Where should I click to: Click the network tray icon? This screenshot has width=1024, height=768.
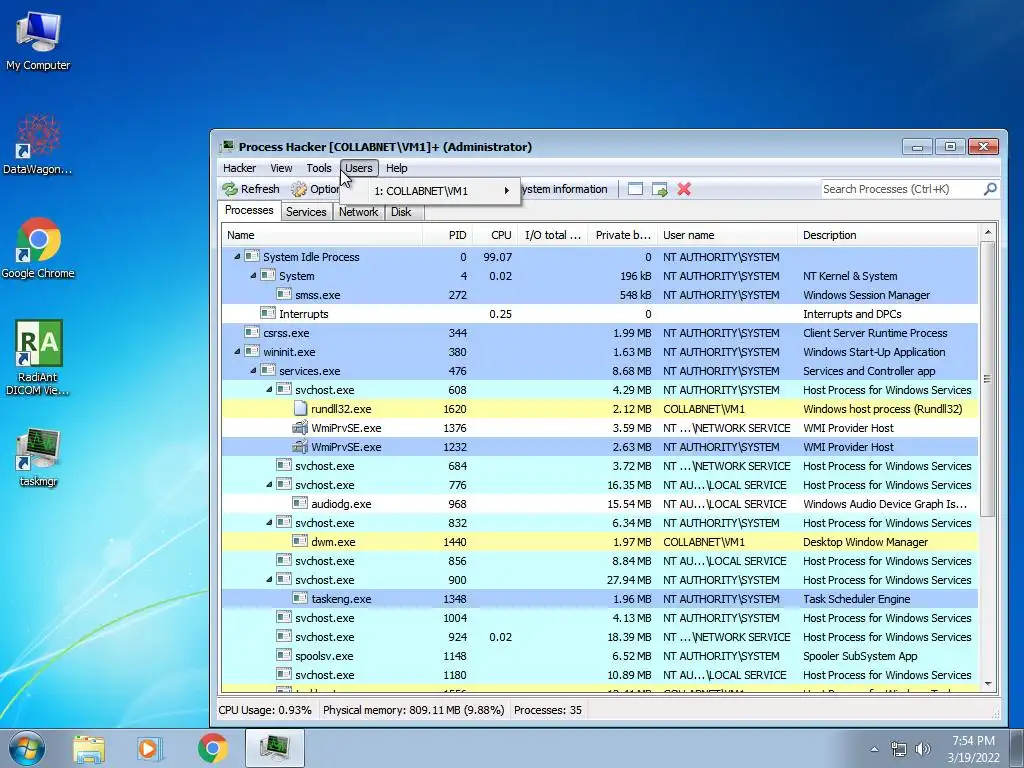pos(899,749)
